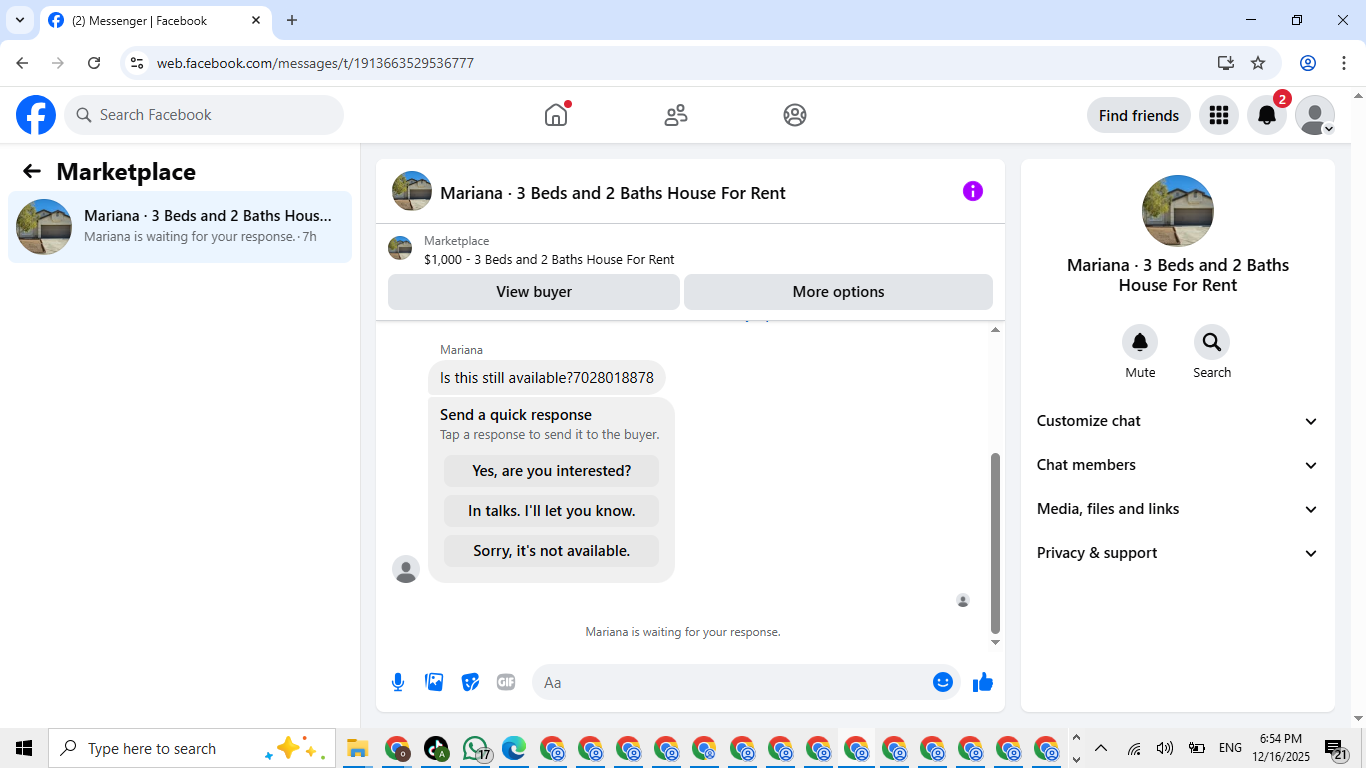The image size is (1366, 768).
Task: Go back in Chrome browser
Action: coord(22,63)
